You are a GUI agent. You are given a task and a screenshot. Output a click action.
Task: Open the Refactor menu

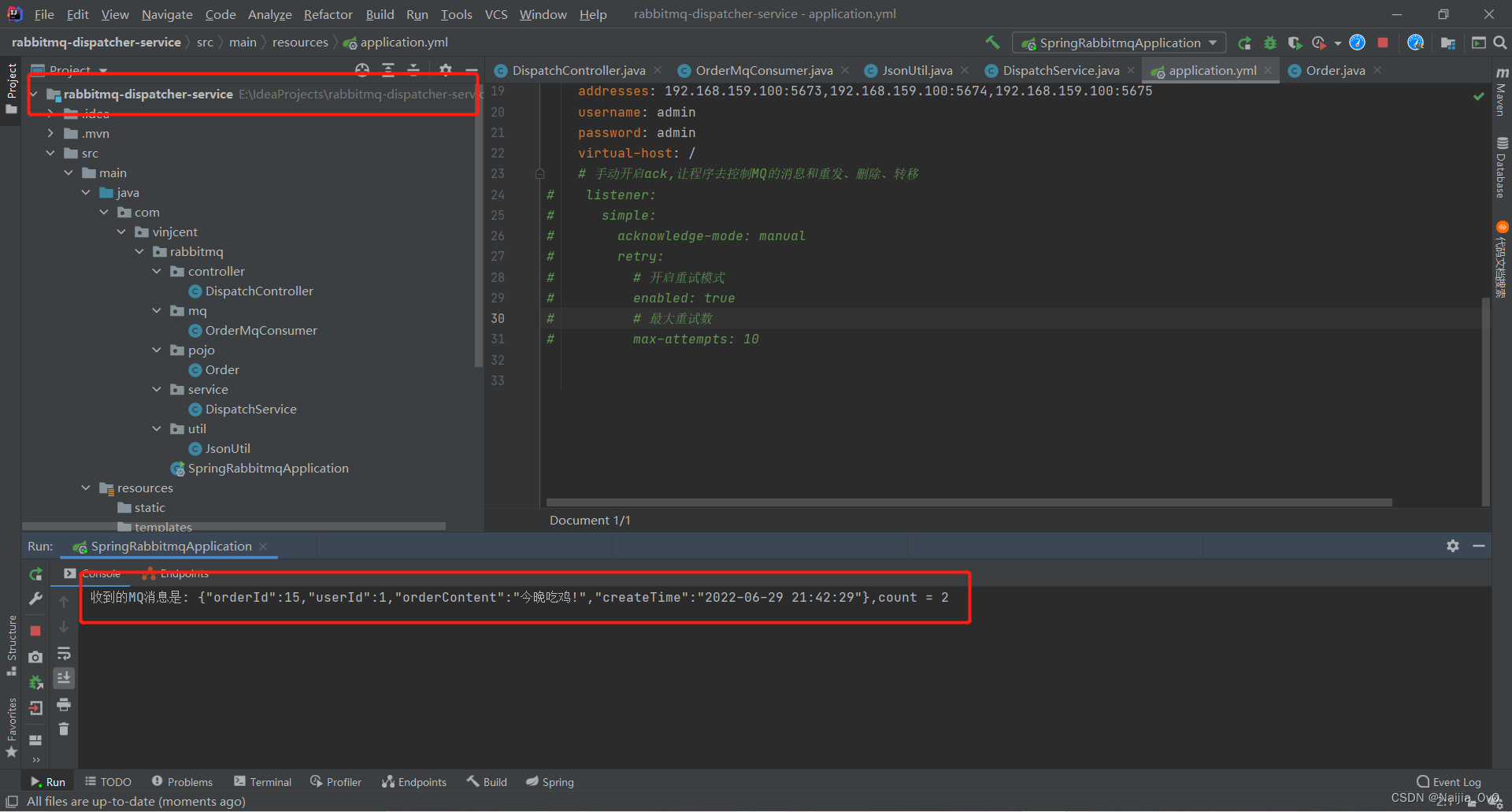328,14
